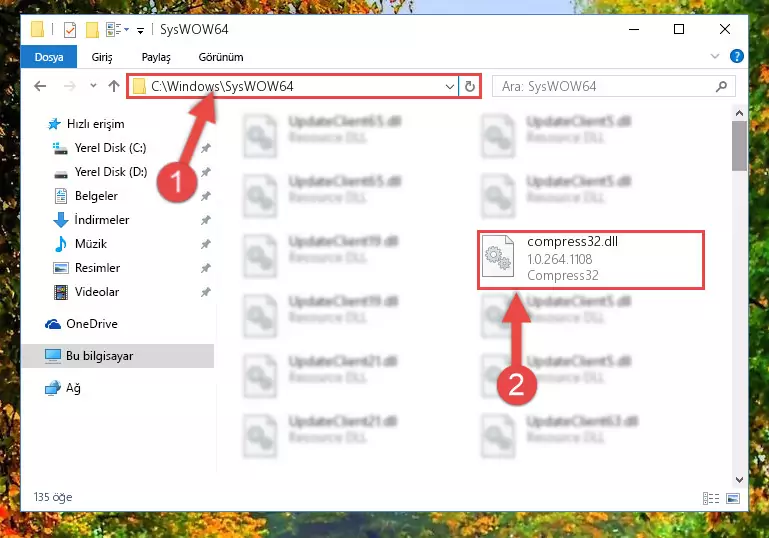Close the SysWOW64 window
This screenshot has width=769, height=538.
[x=724, y=29]
